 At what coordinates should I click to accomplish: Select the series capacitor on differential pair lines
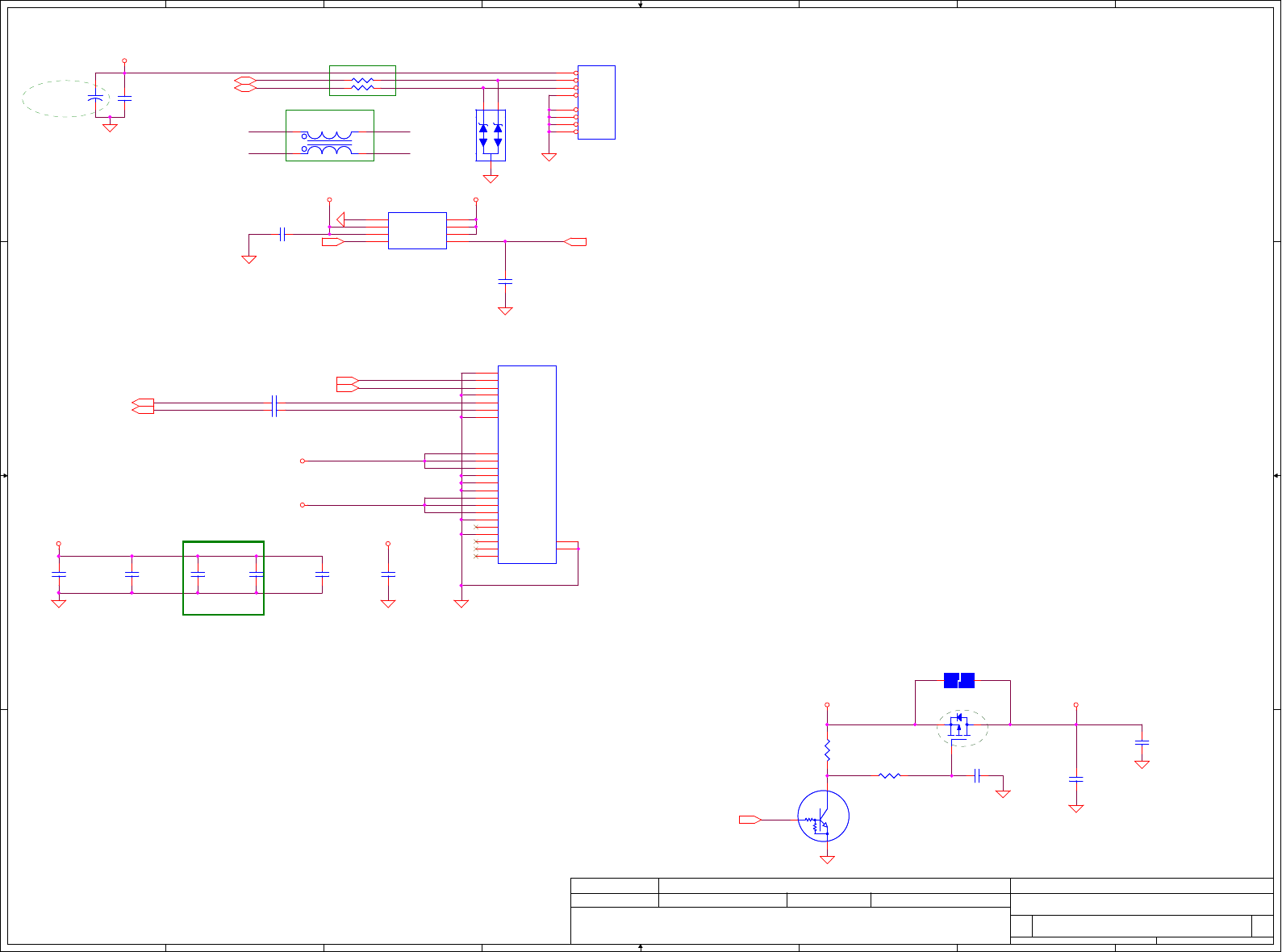(x=275, y=407)
